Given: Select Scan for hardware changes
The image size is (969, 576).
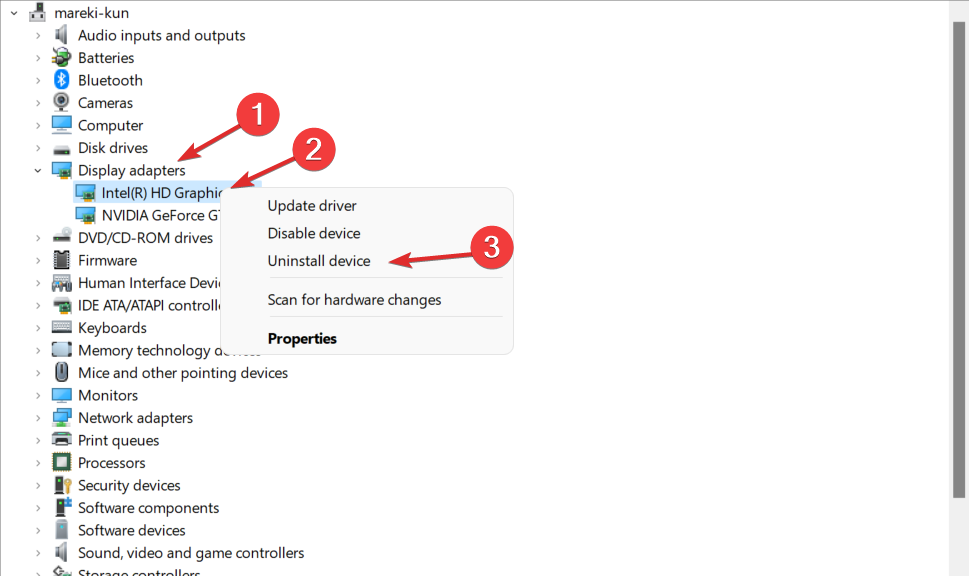Looking at the screenshot, I should (x=354, y=300).
